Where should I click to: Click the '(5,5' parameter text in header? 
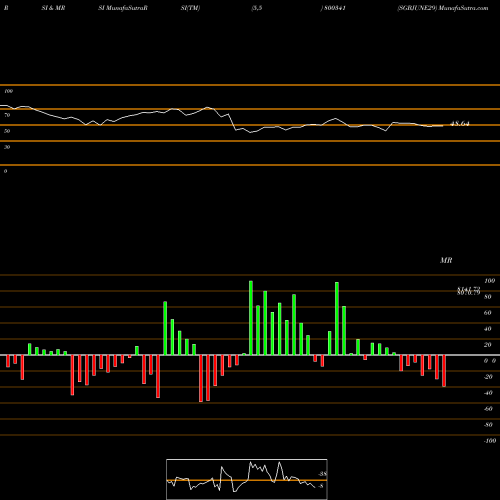[x=257, y=8]
